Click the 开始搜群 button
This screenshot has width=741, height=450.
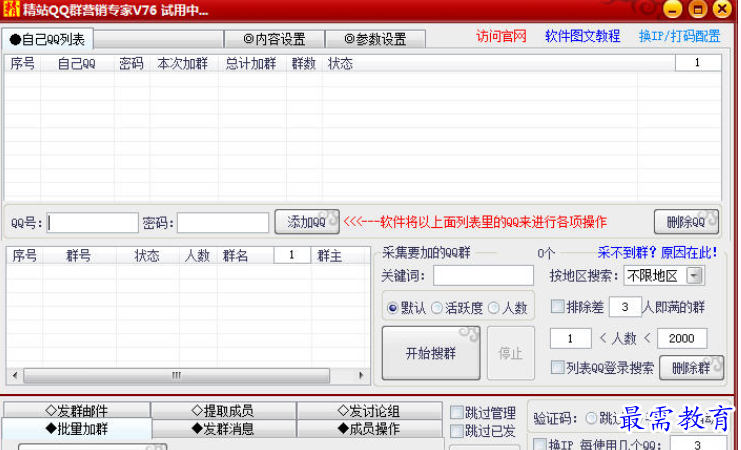click(x=431, y=353)
